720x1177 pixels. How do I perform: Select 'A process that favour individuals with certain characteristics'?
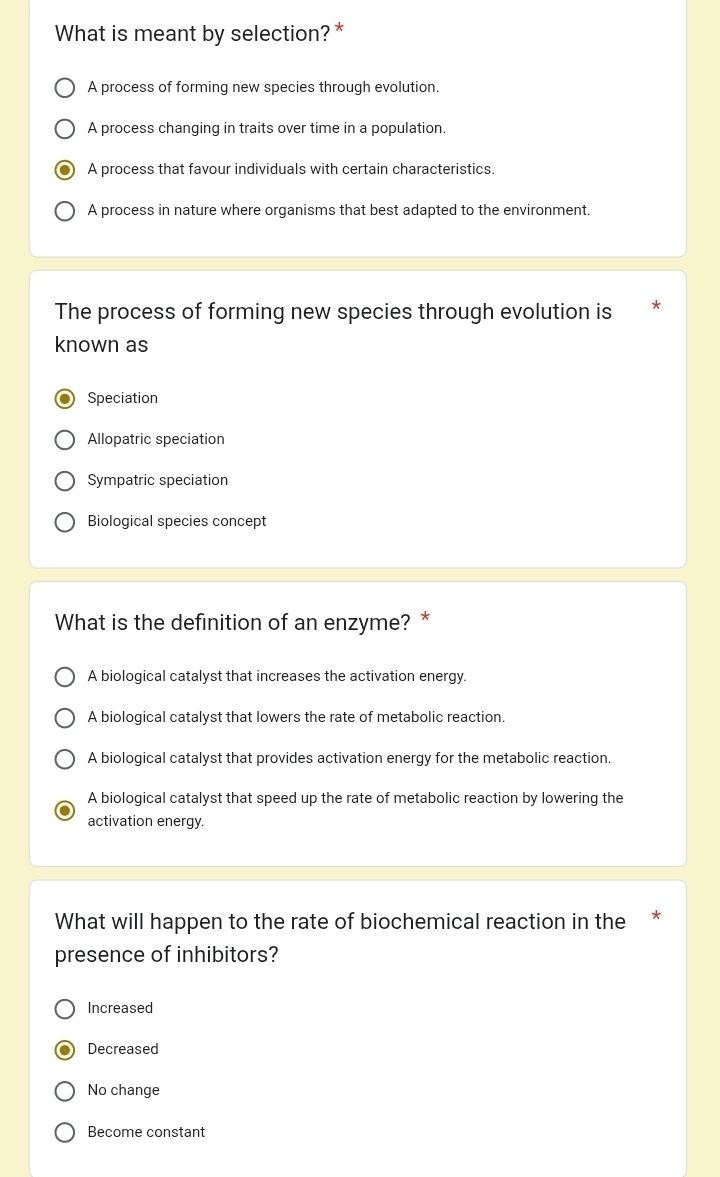click(x=65, y=169)
